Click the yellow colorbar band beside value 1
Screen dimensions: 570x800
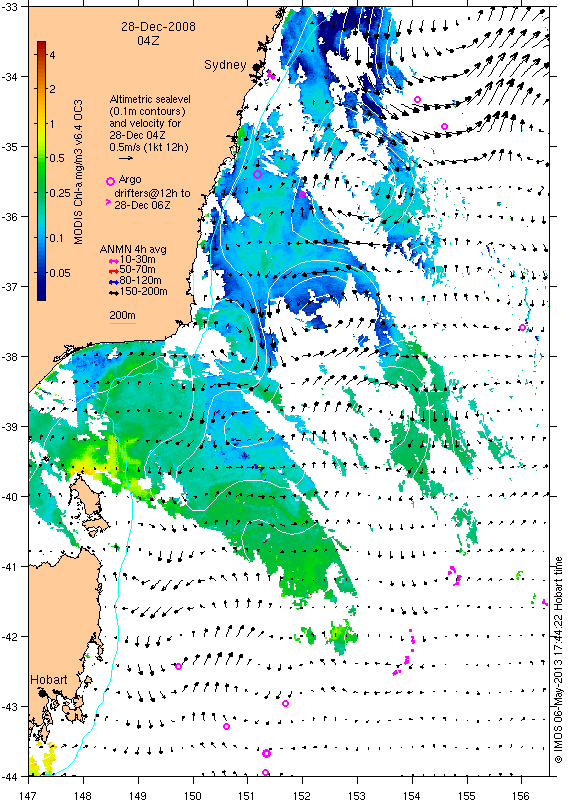tap(41, 124)
